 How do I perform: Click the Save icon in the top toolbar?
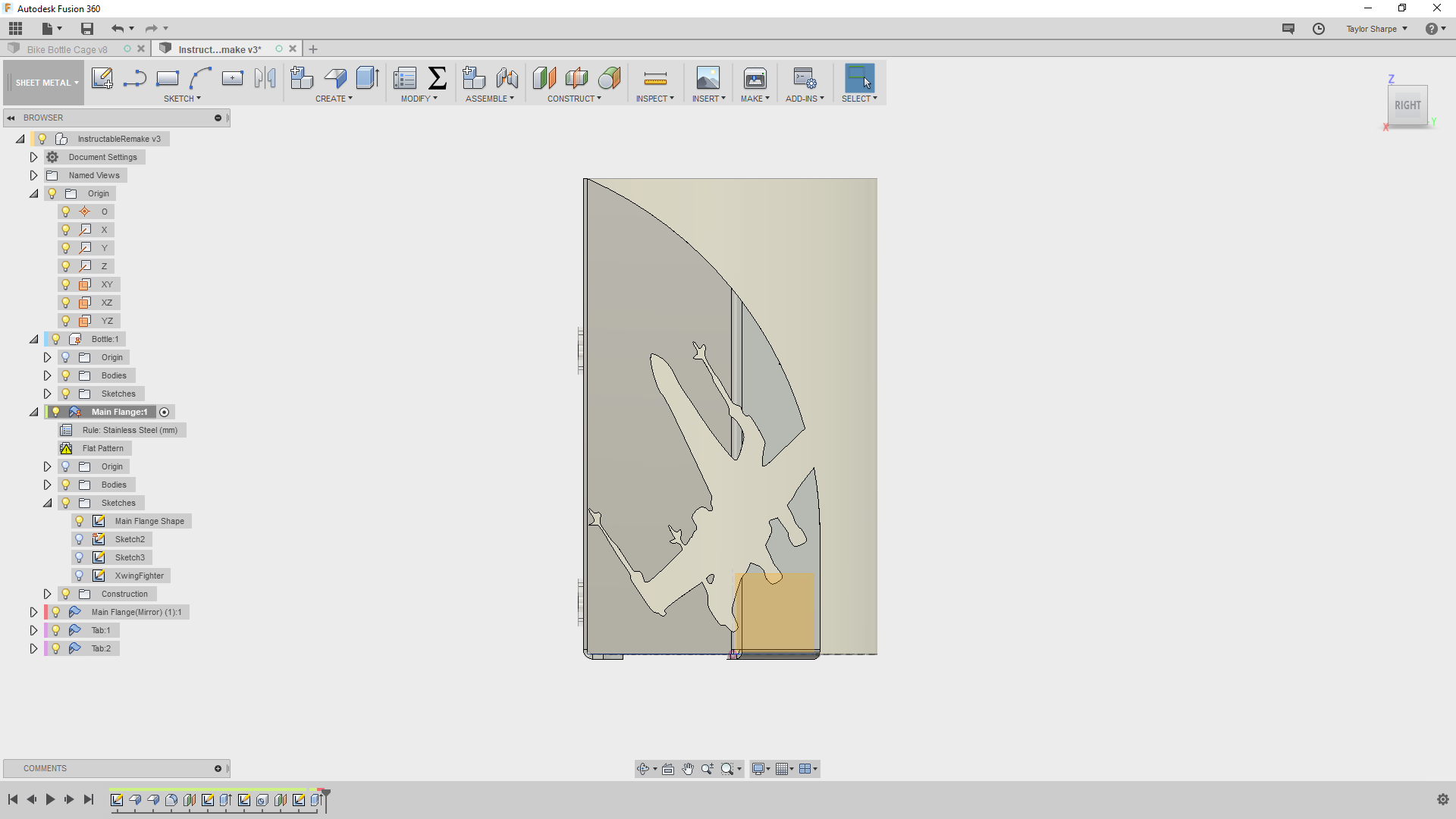(87, 28)
